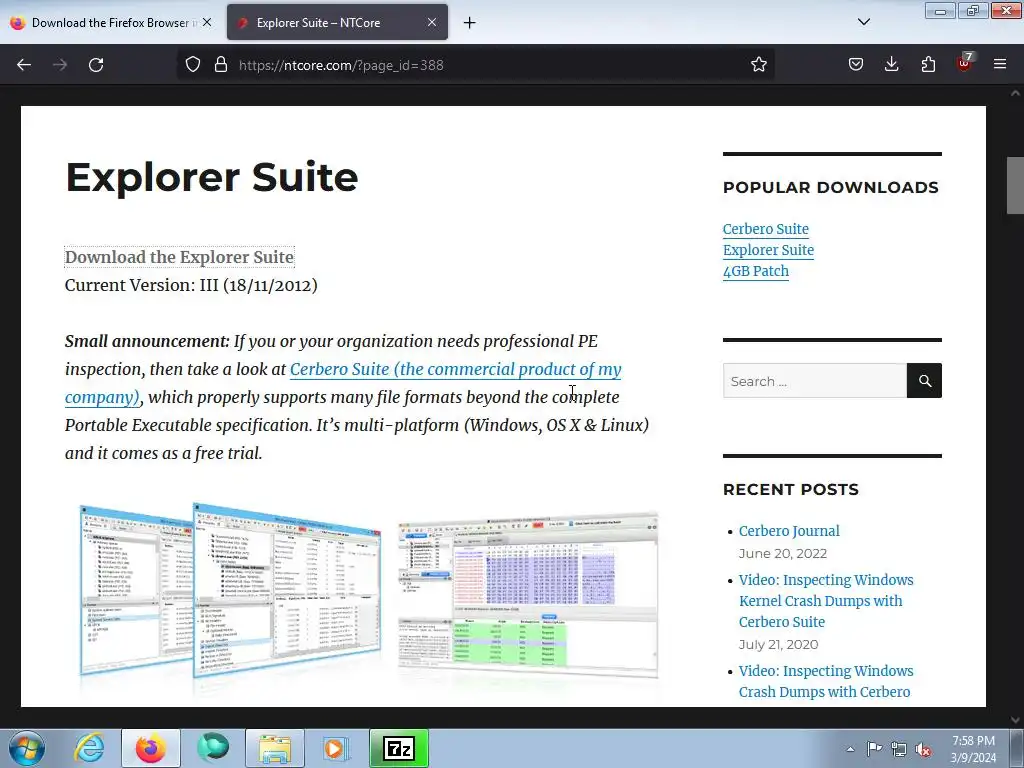Switch to Download the Firefox Browser tab
The height and width of the screenshot is (768, 1024).
111,22
